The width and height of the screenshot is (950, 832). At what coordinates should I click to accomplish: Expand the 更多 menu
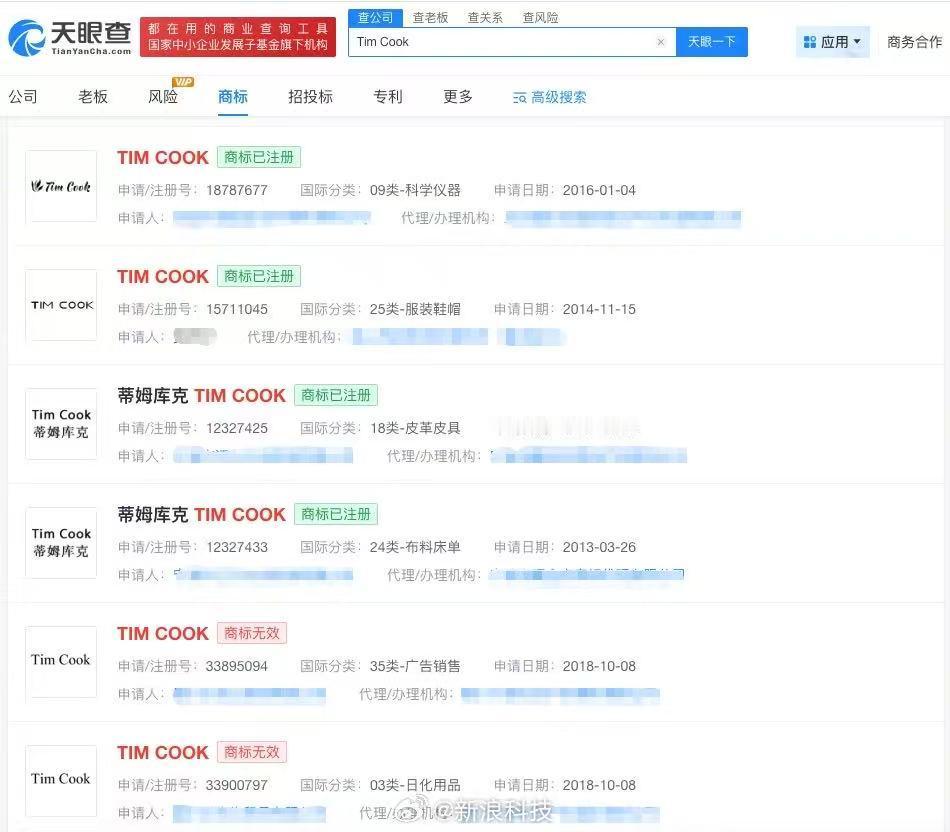pos(457,96)
